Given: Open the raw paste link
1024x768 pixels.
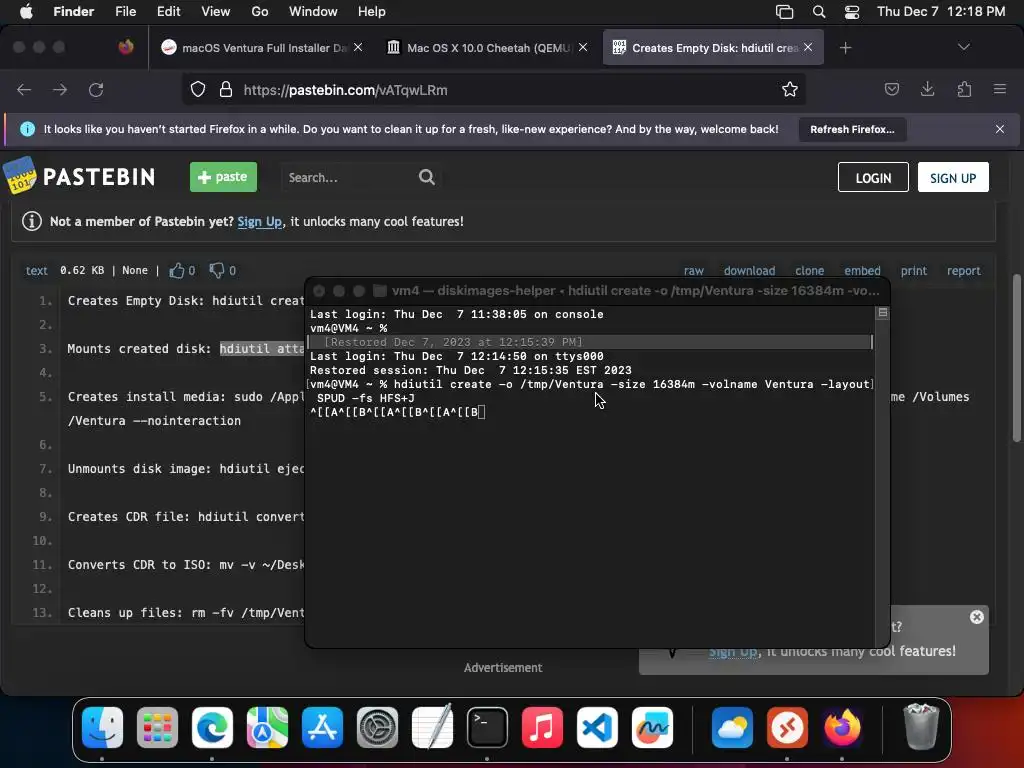Looking at the screenshot, I should pos(694,270).
